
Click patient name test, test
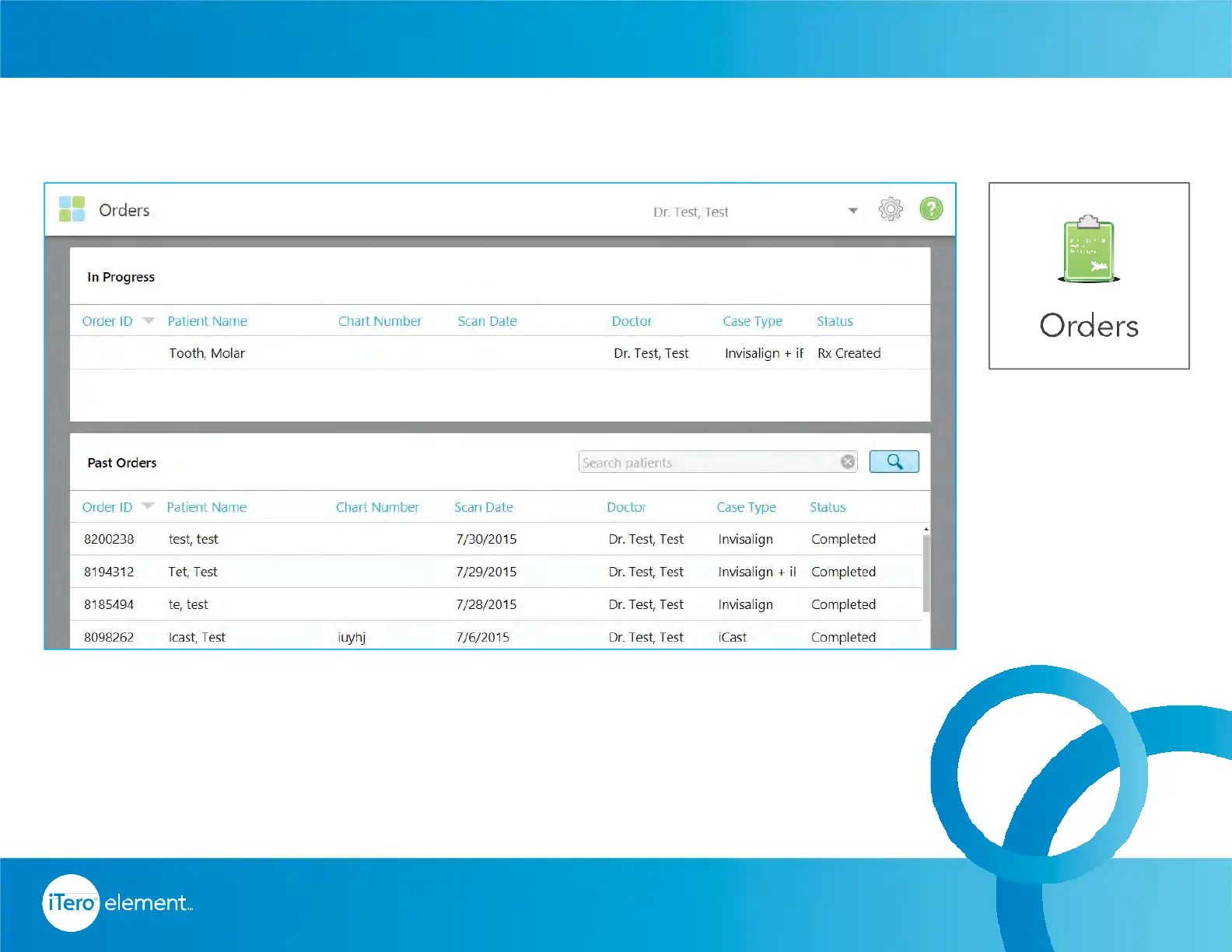[194, 539]
